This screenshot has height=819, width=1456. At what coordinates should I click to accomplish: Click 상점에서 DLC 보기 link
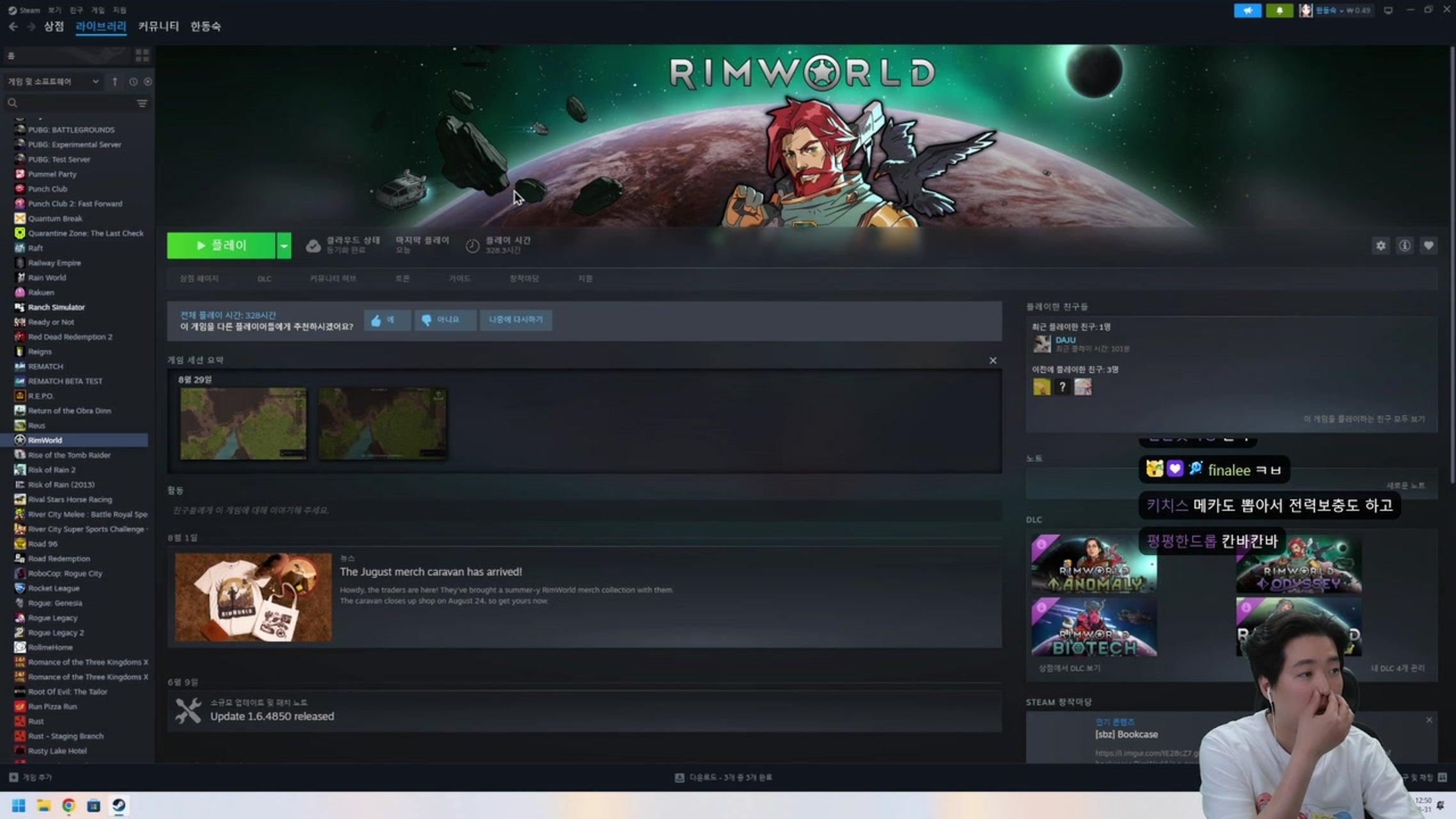(x=1070, y=669)
